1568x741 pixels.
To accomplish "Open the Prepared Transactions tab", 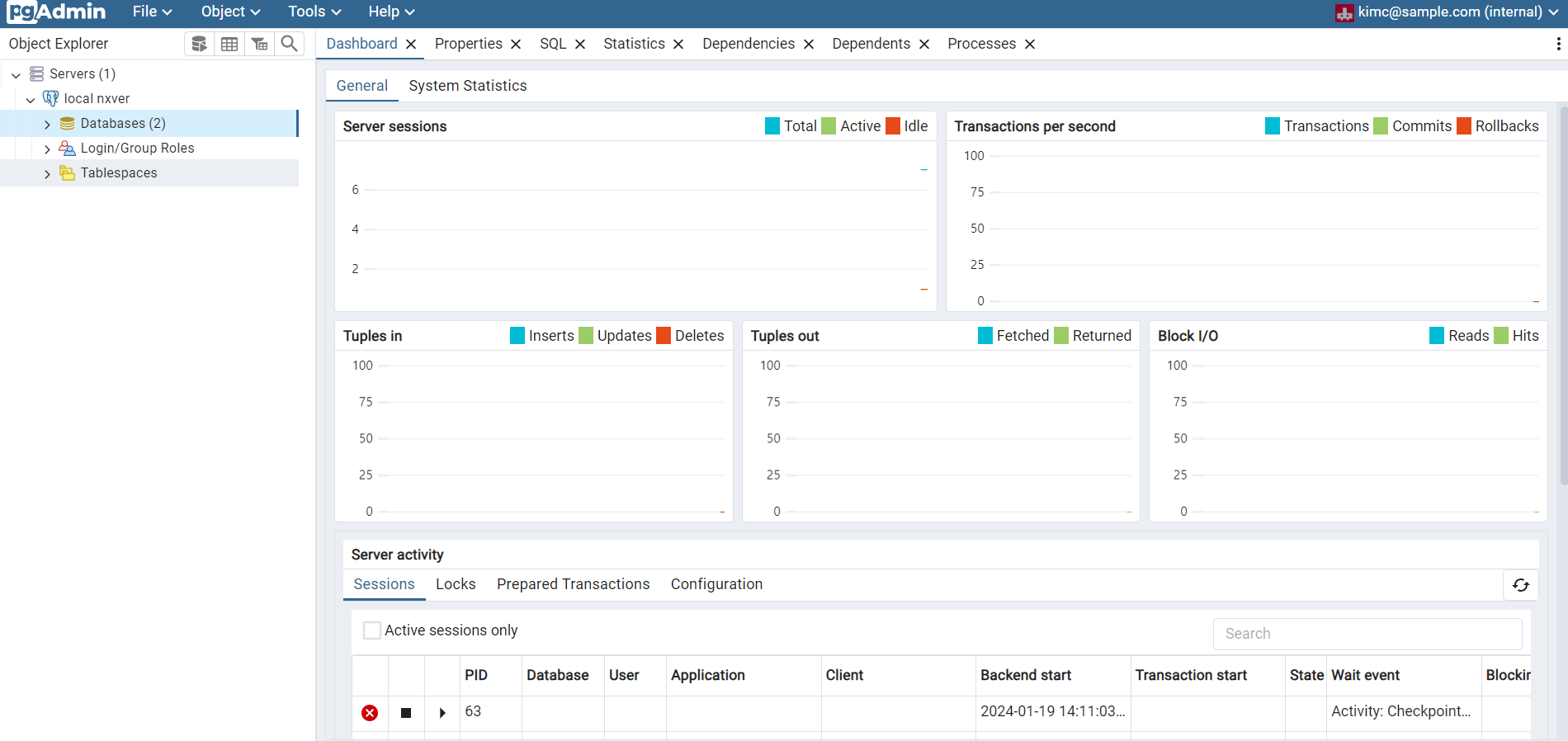I will [x=573, y=584].
